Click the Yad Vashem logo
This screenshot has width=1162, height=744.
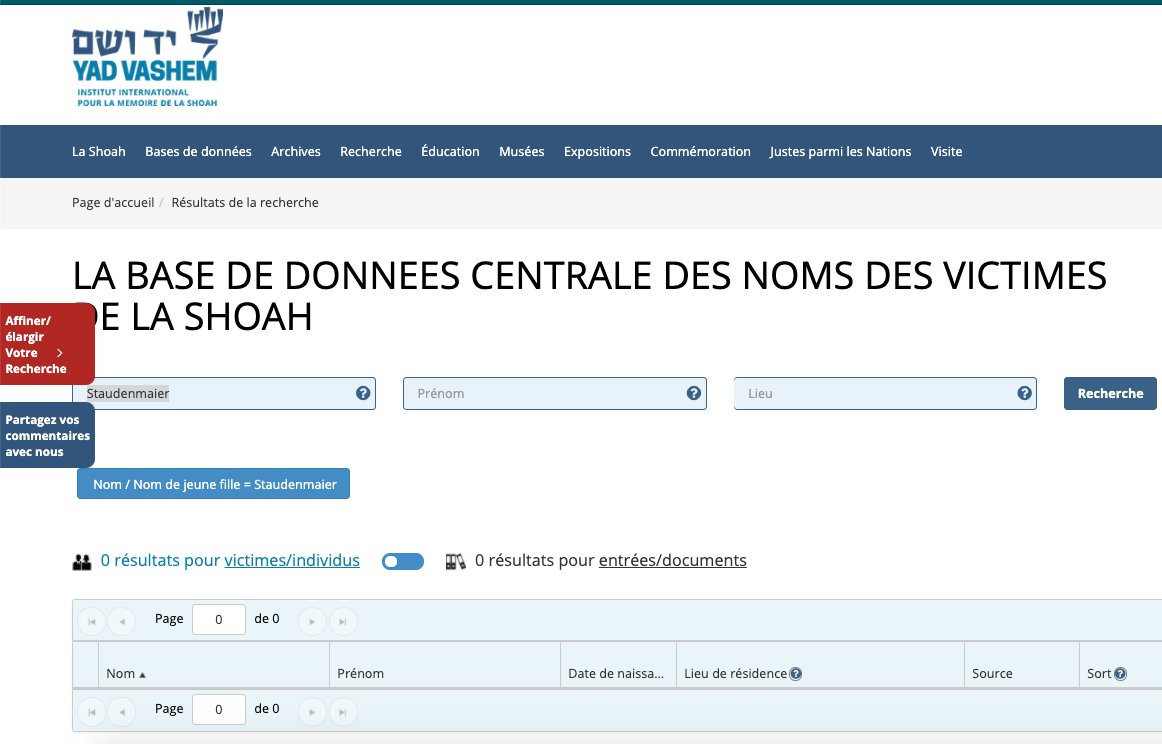point(146,60)
